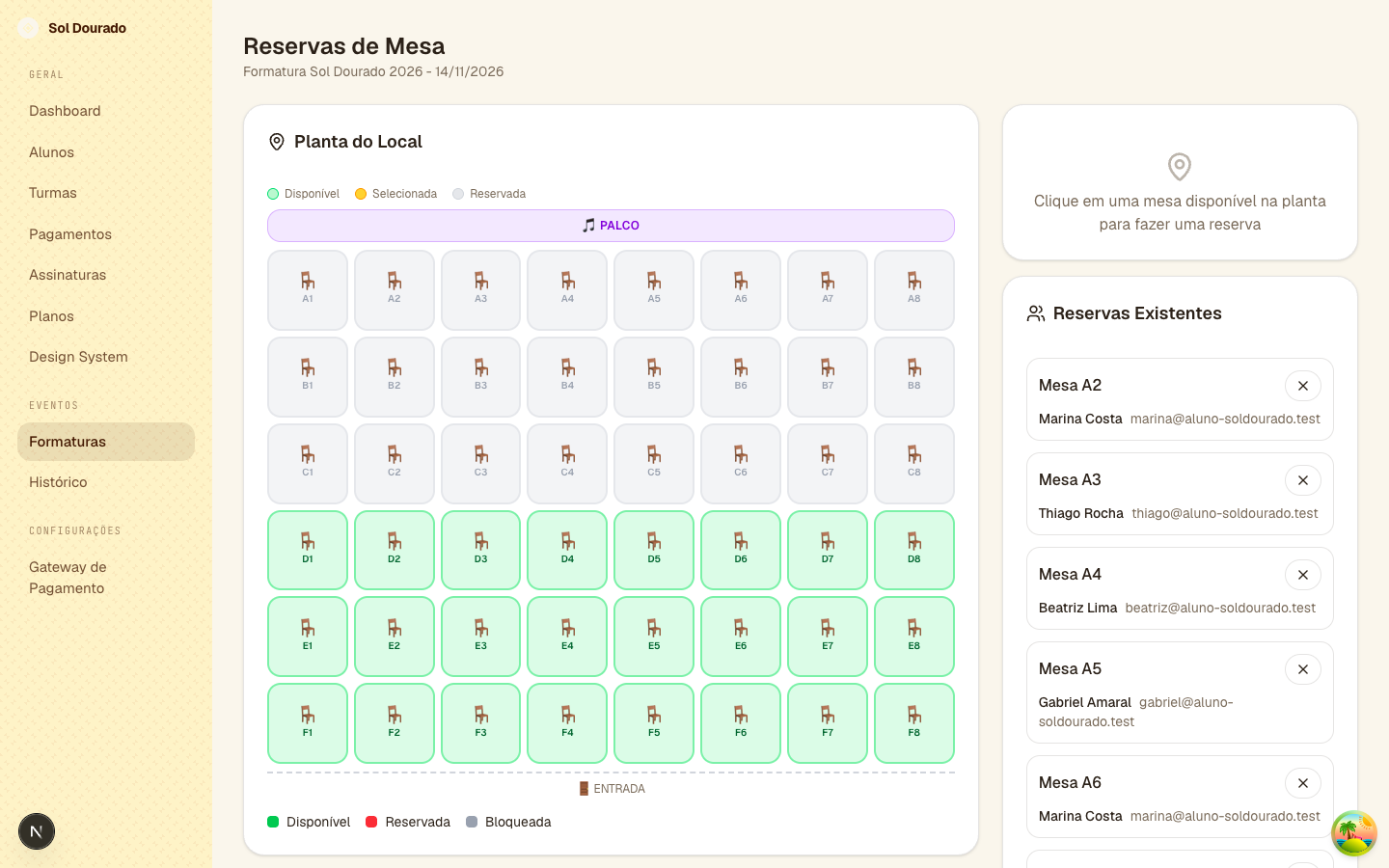Pick table E6 on the floor plan
This screenshot has height=868, width=1389.
click(x=741, y=637)
